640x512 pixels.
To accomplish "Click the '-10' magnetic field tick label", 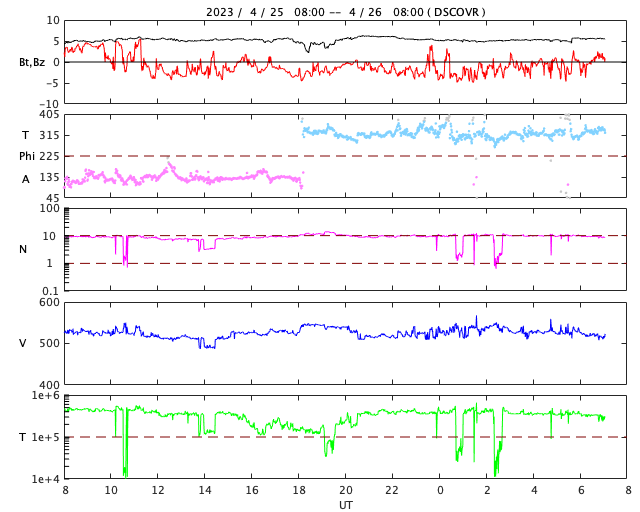I will 51,104.
